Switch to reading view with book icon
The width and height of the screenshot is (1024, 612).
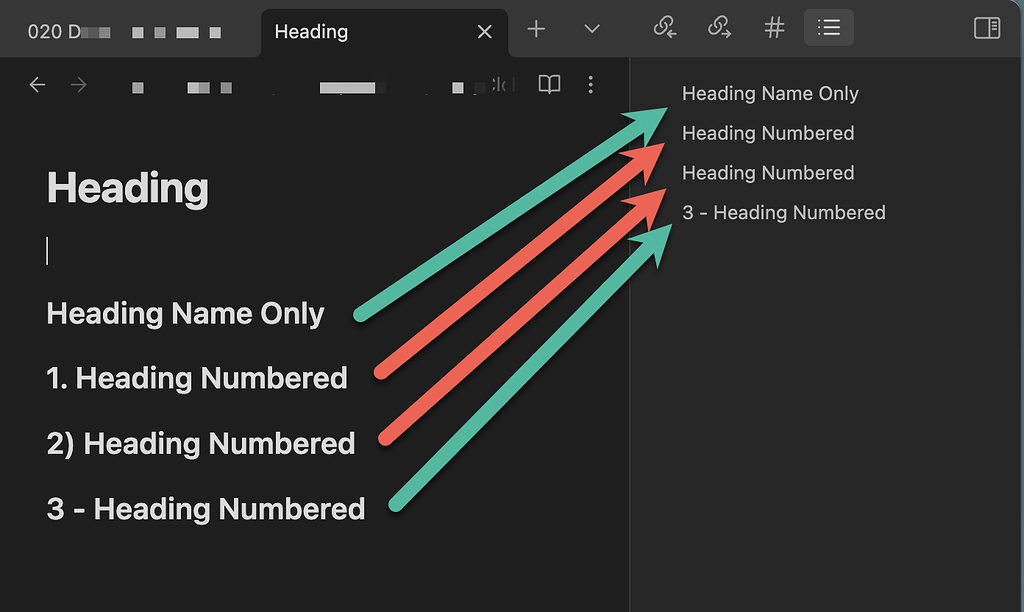pos(549,85)
